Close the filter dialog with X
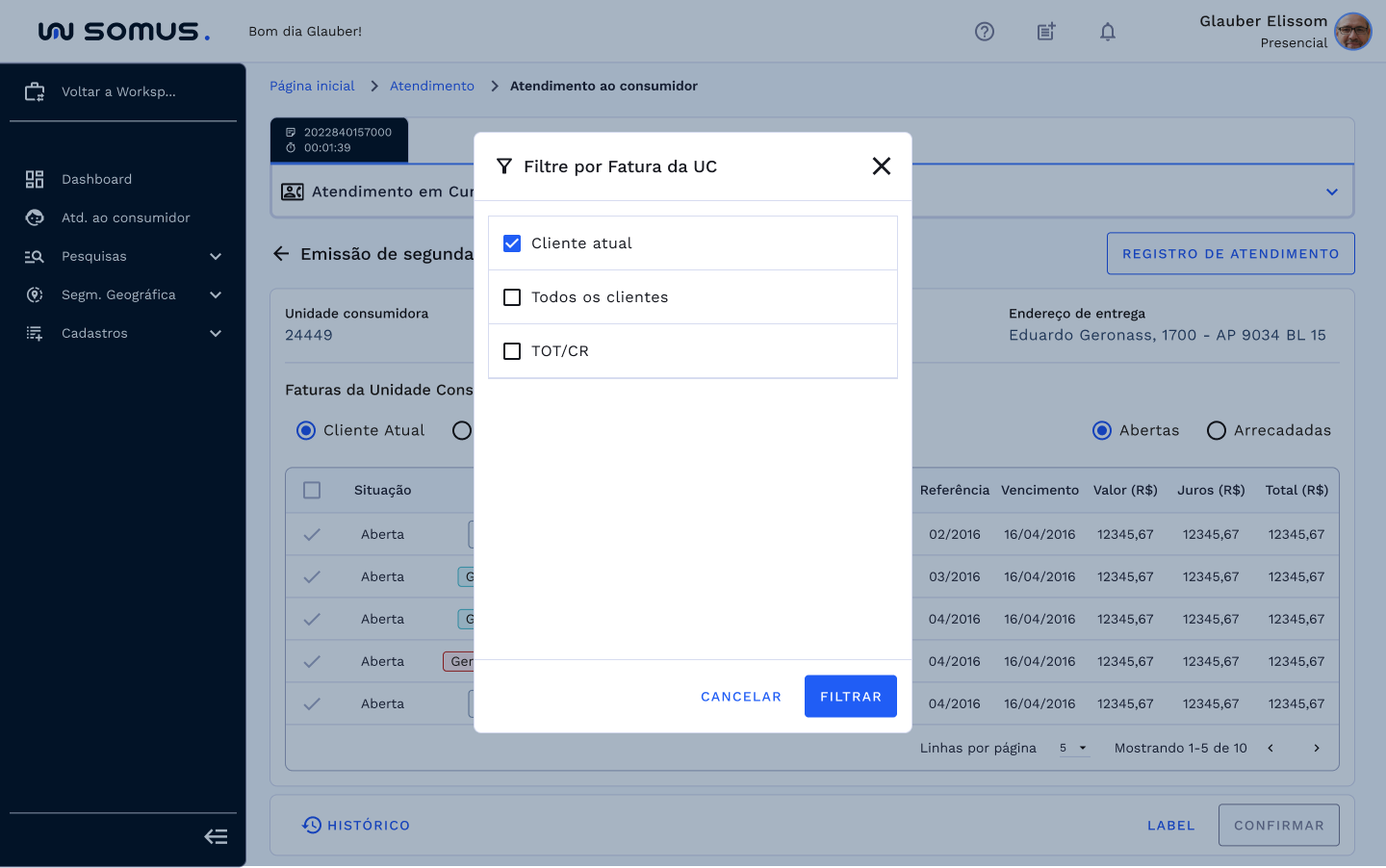The width and height of the screenshot is (1386, 868). (881, 166)
